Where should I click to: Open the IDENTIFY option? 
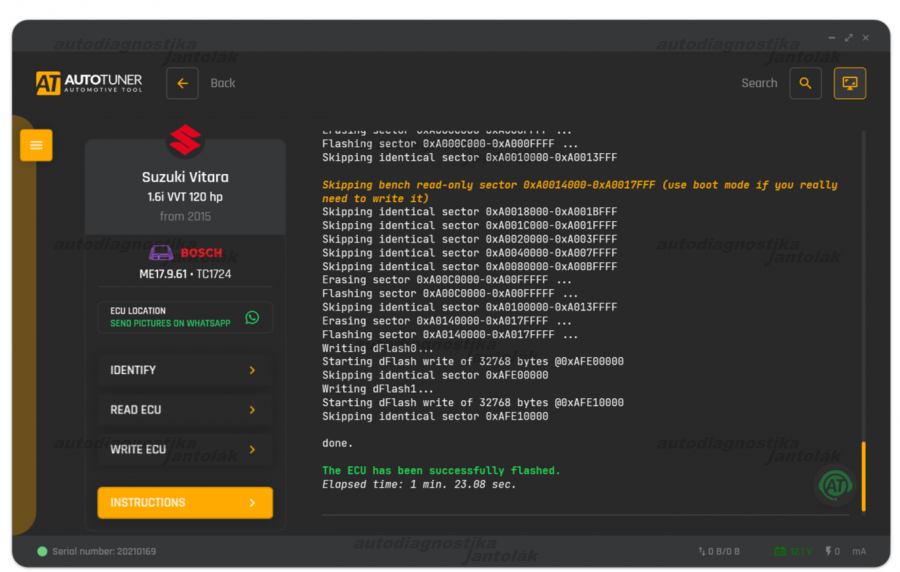(185, 370)
